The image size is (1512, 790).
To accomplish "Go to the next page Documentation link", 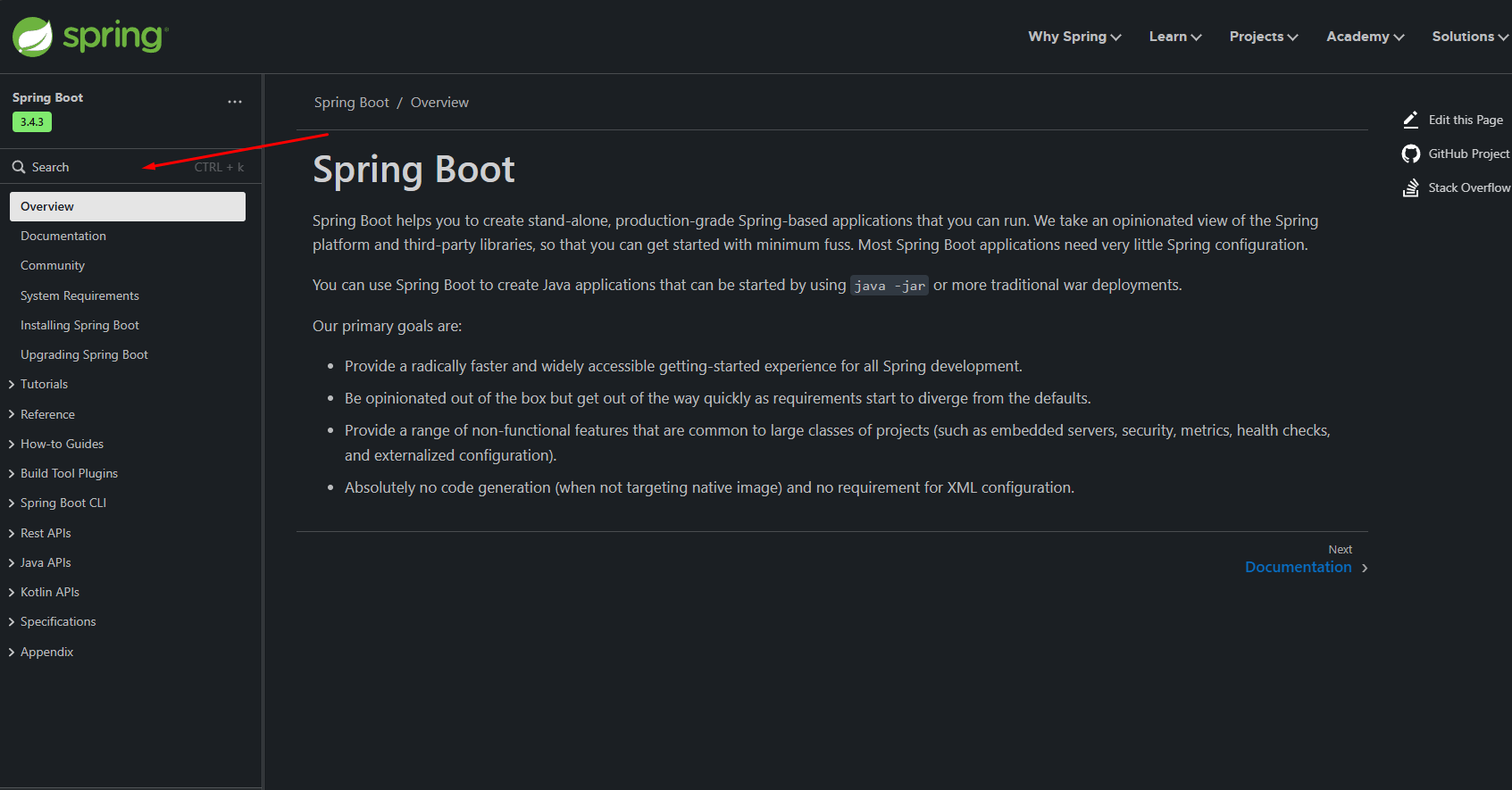I will (x=1298, y=567).
